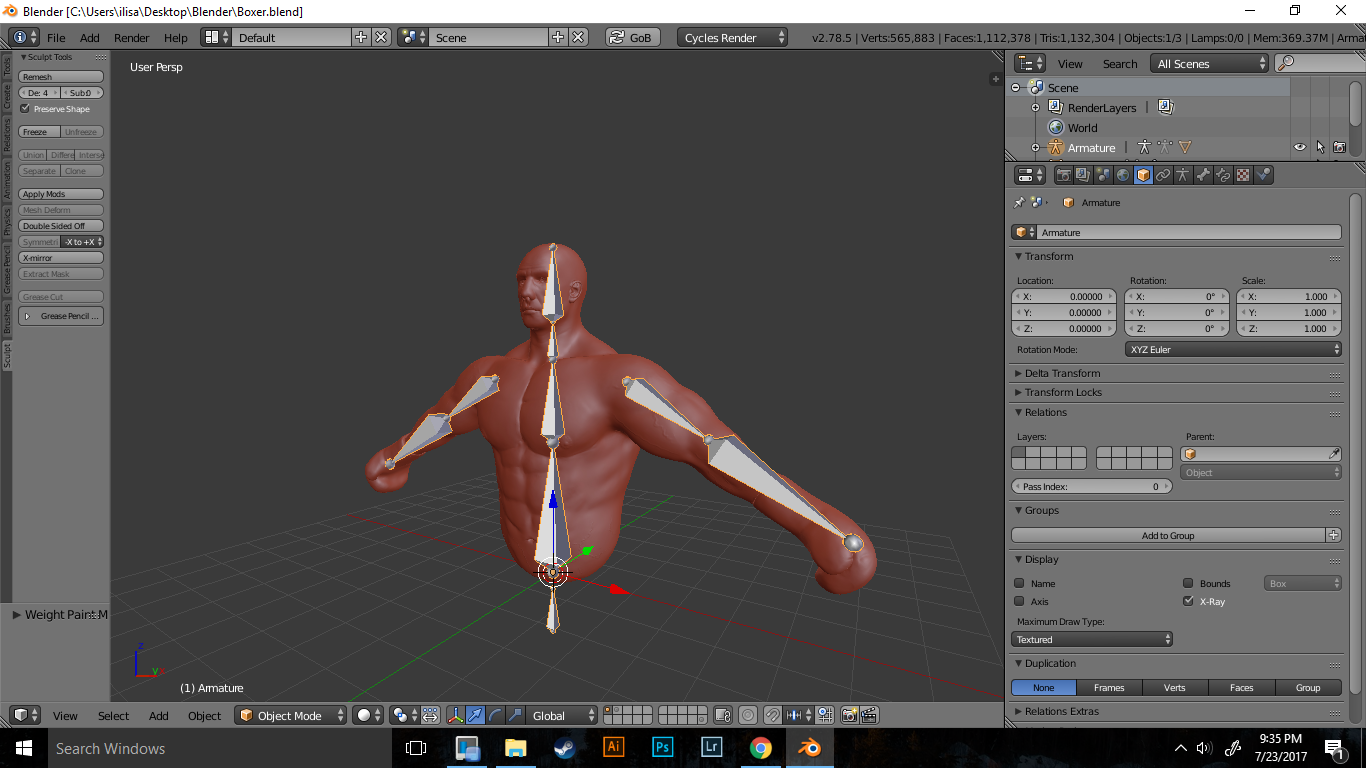Open the Select menu in 3D view header
1366x768 pixels.
click(x=113, y=715)
